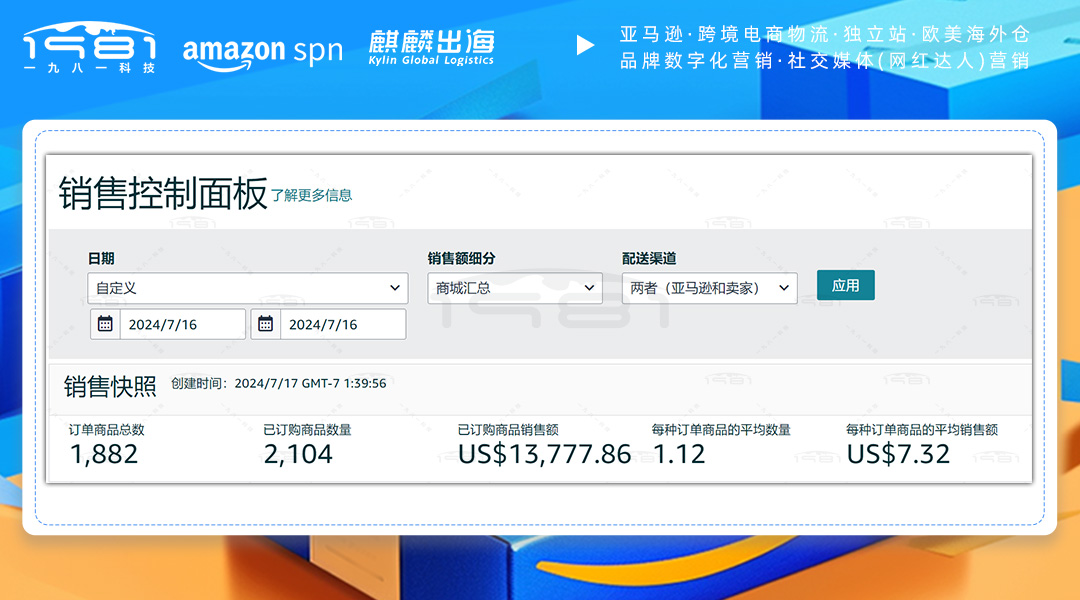Image resolution: width=1080 pixels, height=600 pixels.
Task: Open the 了解更多信息 link
Action: point(311,196)
